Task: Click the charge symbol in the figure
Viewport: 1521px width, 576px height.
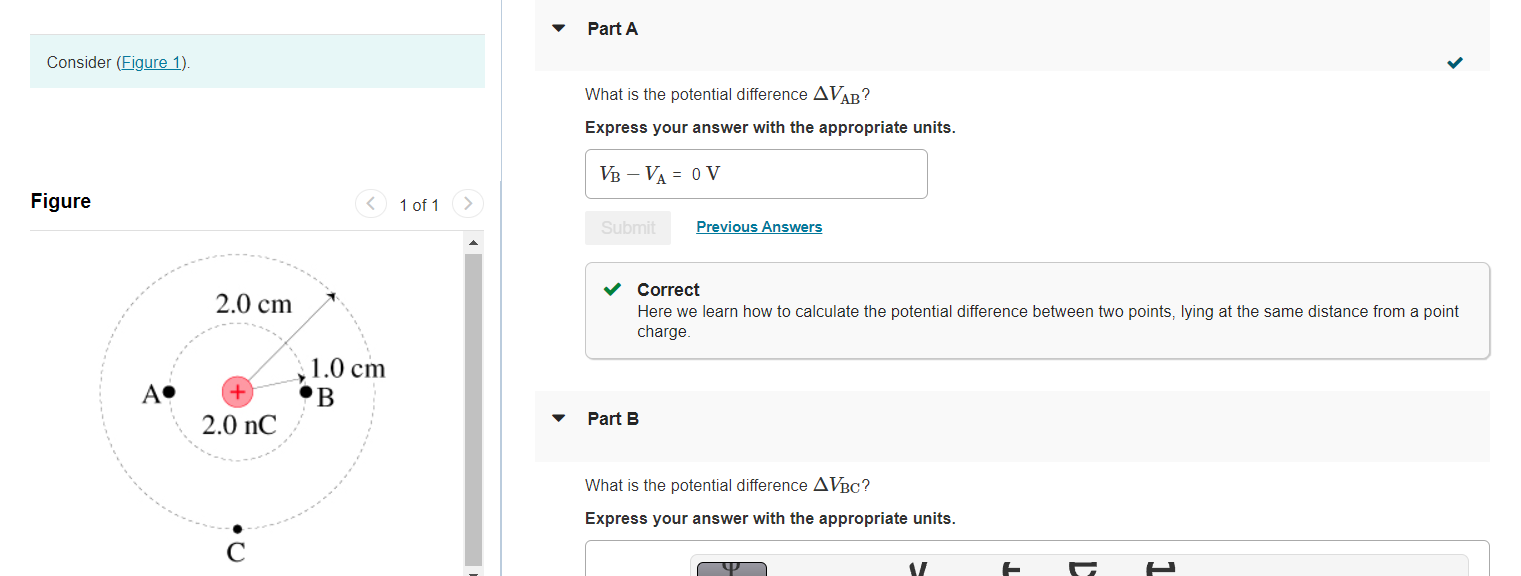Action: [237, 391]
